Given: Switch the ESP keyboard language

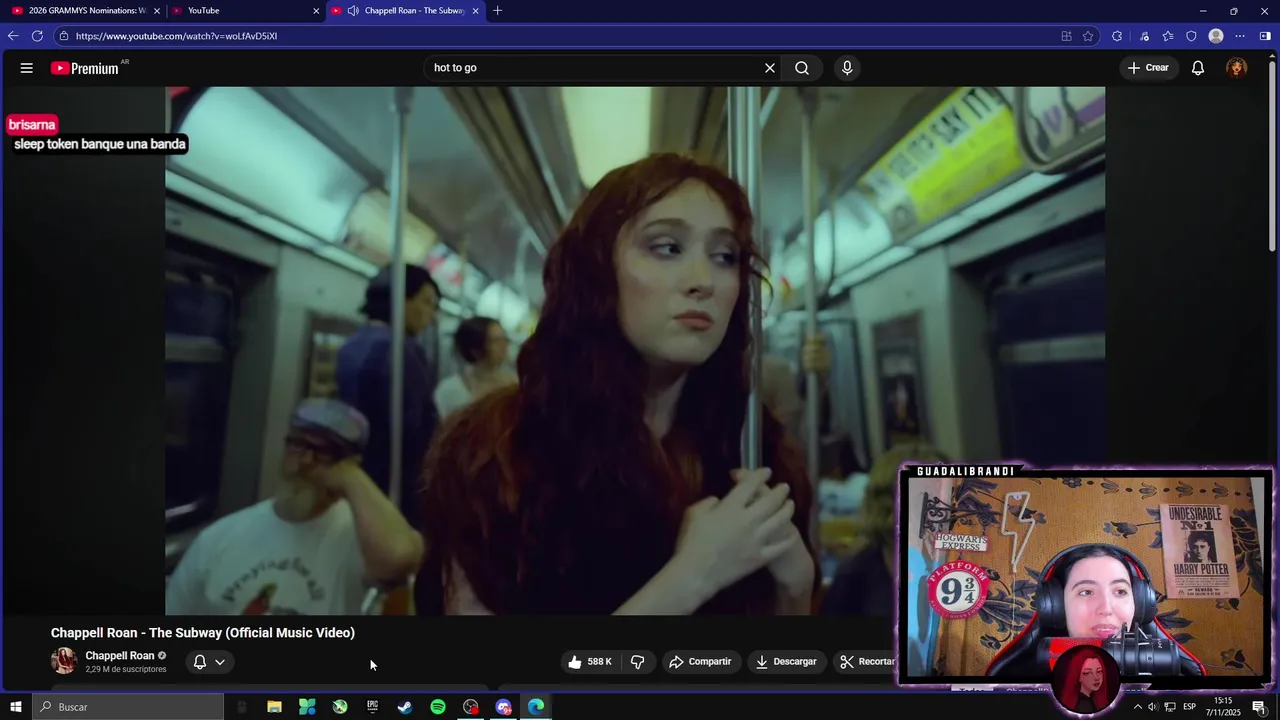Looking at the screenshot, I should [x=1192, y=707].
